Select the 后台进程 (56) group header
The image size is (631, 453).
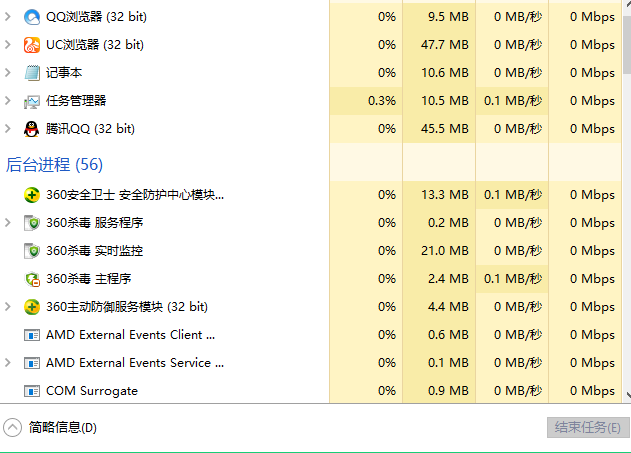click(x=55, y=164)
